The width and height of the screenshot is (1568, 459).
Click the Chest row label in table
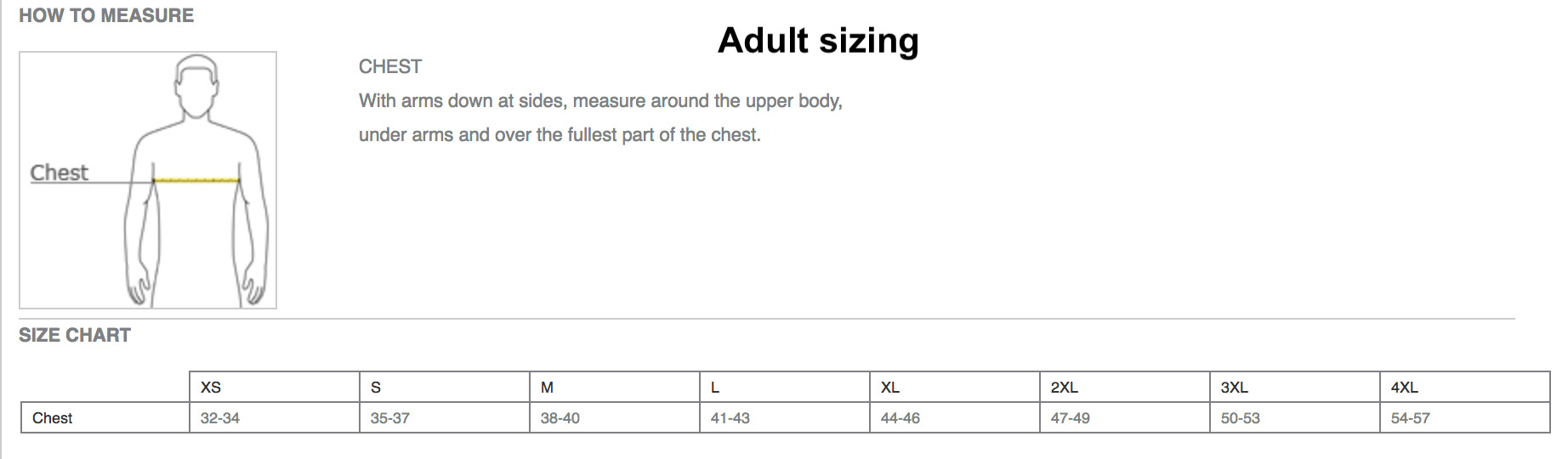click(x=52, y=418)
